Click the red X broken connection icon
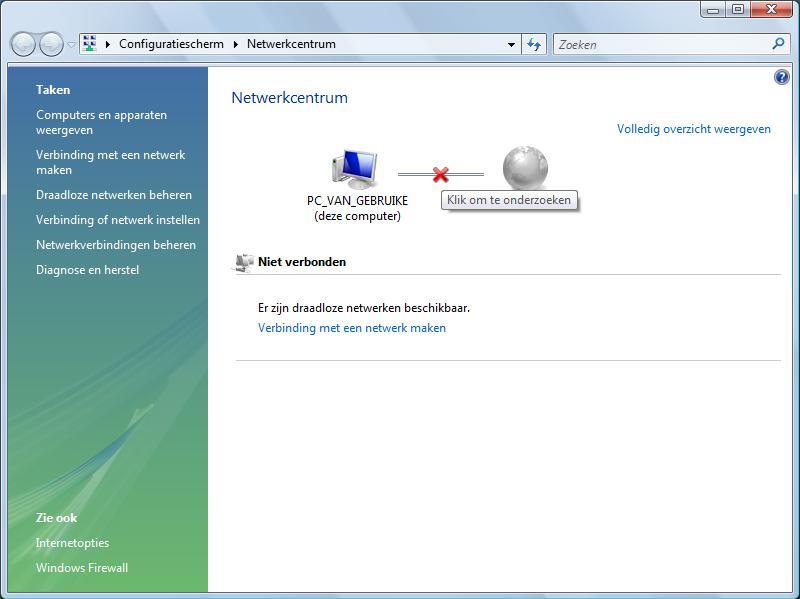Viewport: 800px width, 599px height. (441, 174)
